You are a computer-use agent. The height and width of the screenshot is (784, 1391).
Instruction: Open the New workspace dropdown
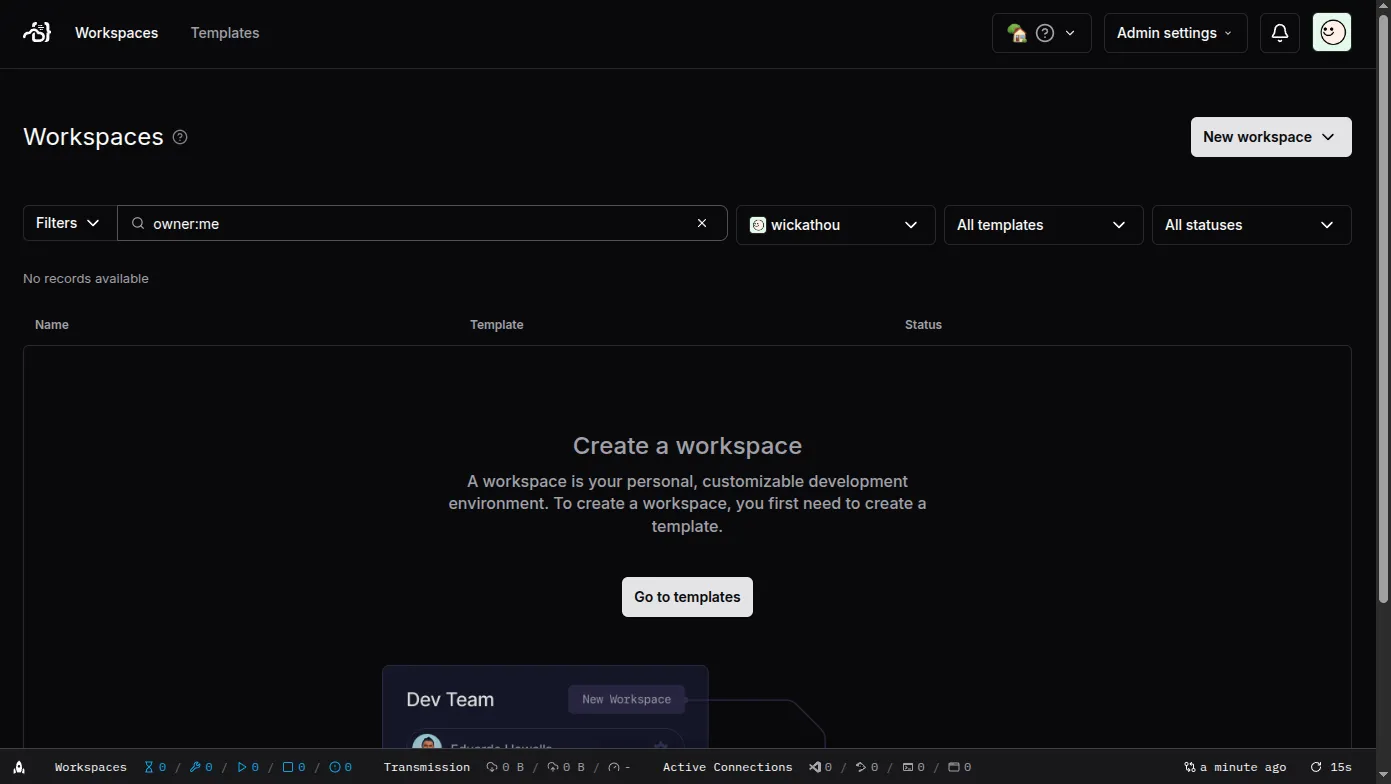1270,136
